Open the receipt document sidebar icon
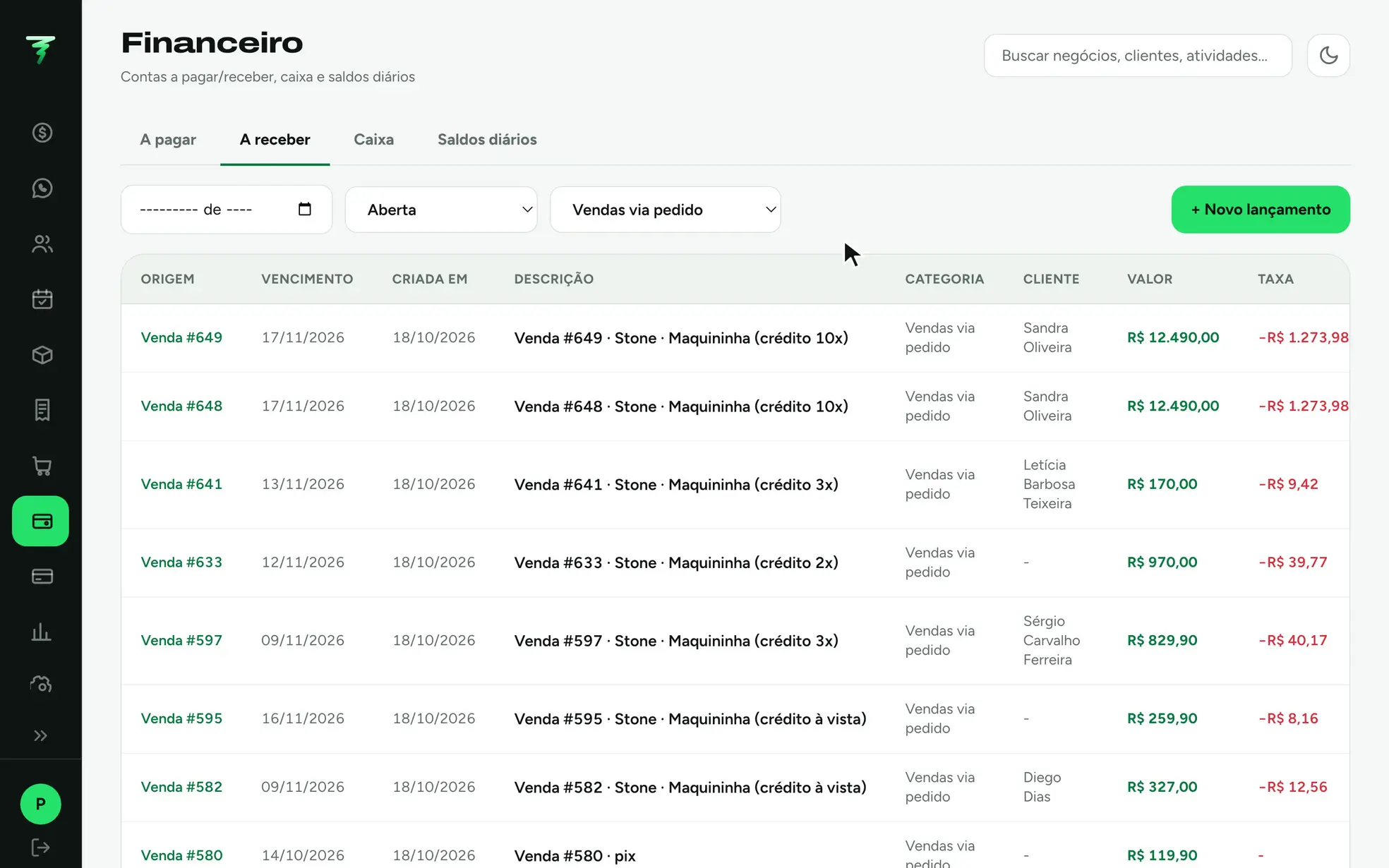The width and height of the screenshot is (1389, 868). tap(42, 410)
